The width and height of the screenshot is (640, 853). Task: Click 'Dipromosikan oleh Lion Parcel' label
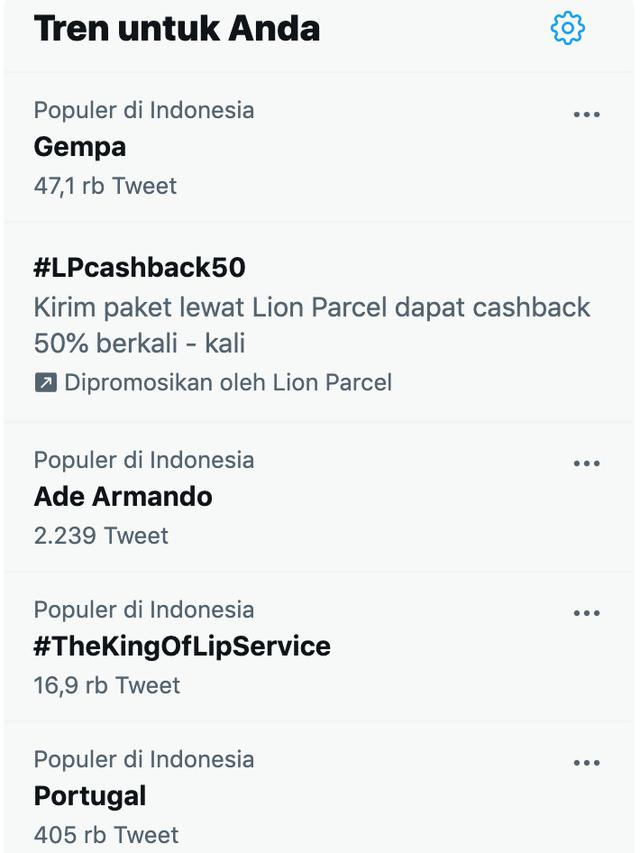click(227, 382)
